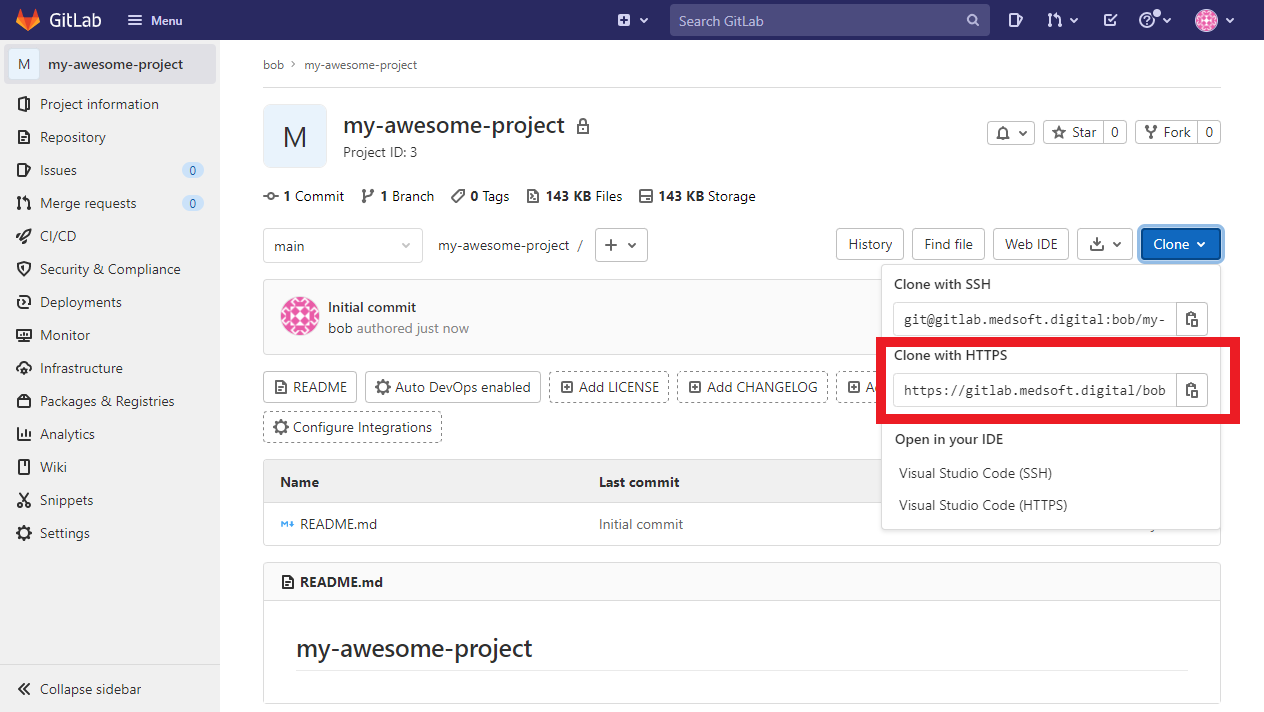
Task: Open the Wiki sidebar item
Action: 53,467
